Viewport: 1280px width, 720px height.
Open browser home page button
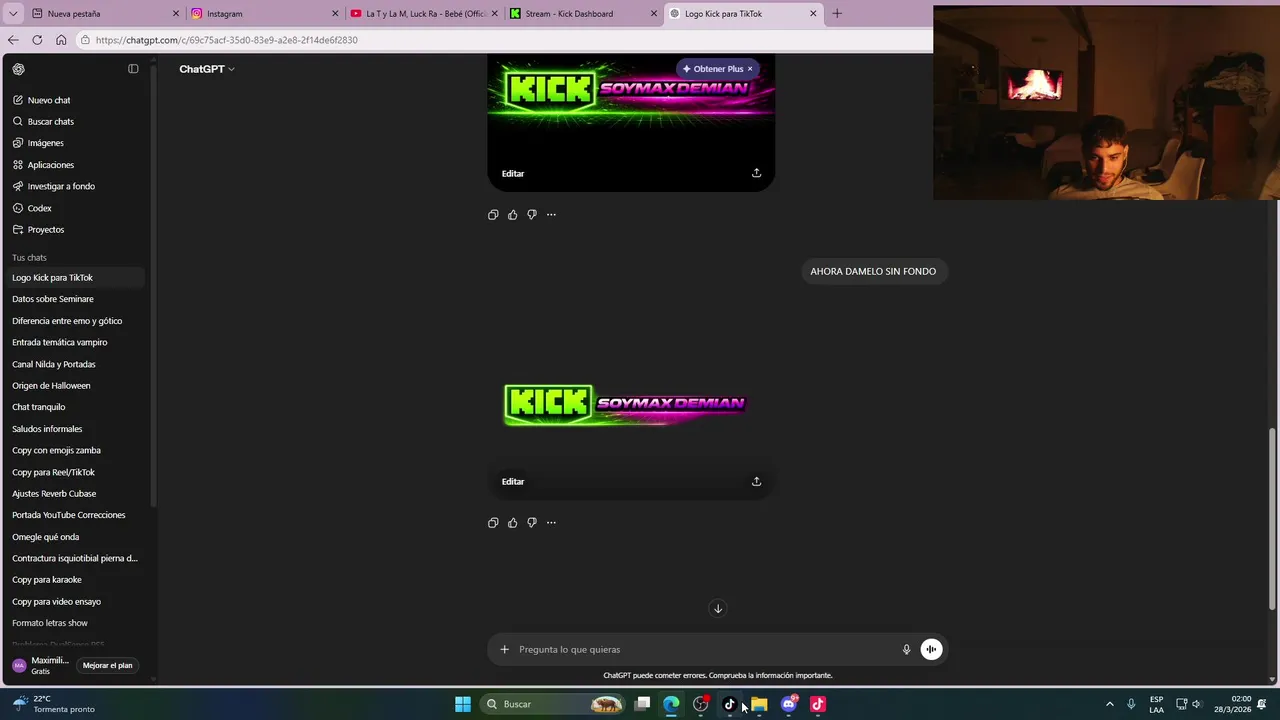pos(61,40)
